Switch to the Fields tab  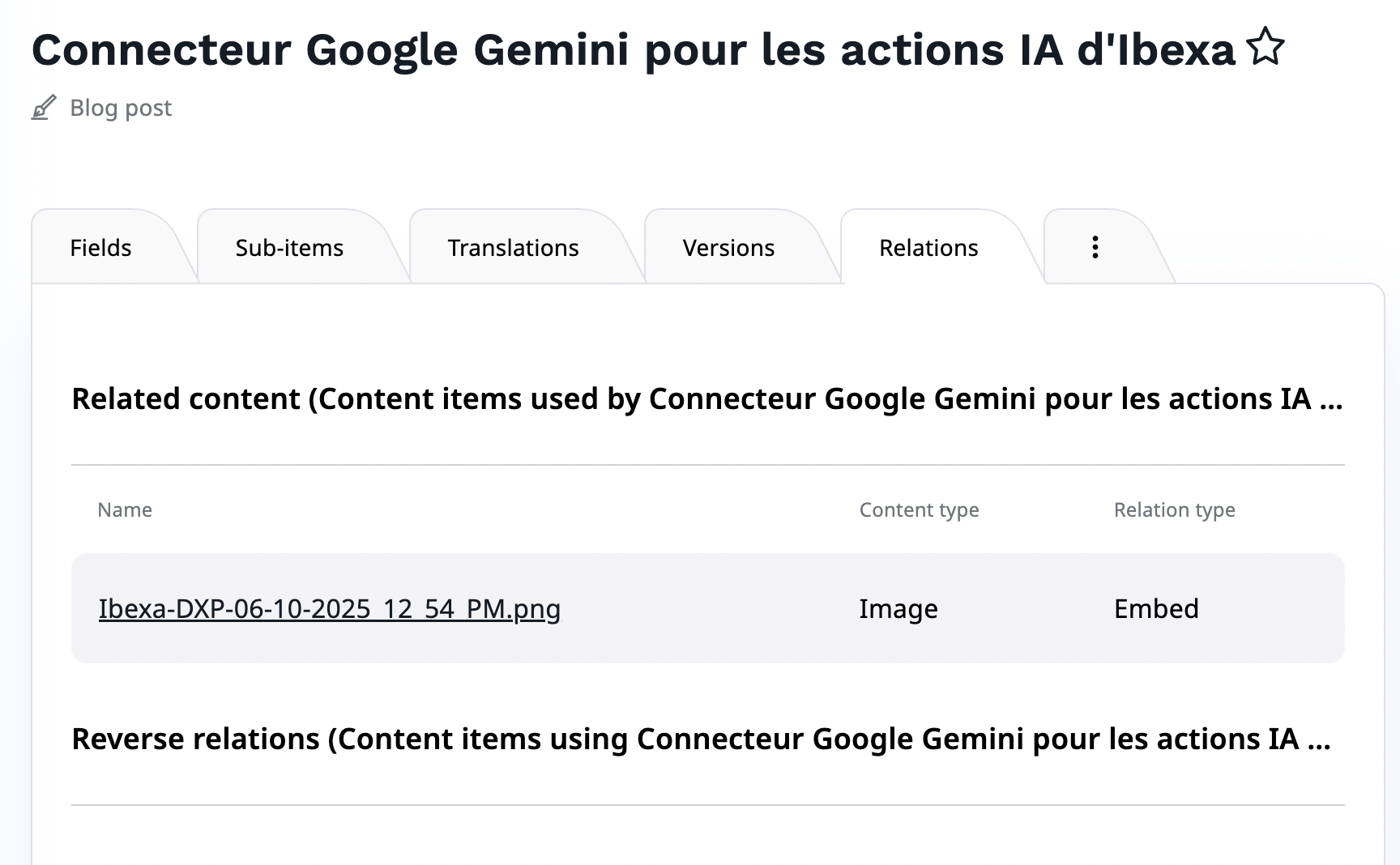tap(100, 248)
